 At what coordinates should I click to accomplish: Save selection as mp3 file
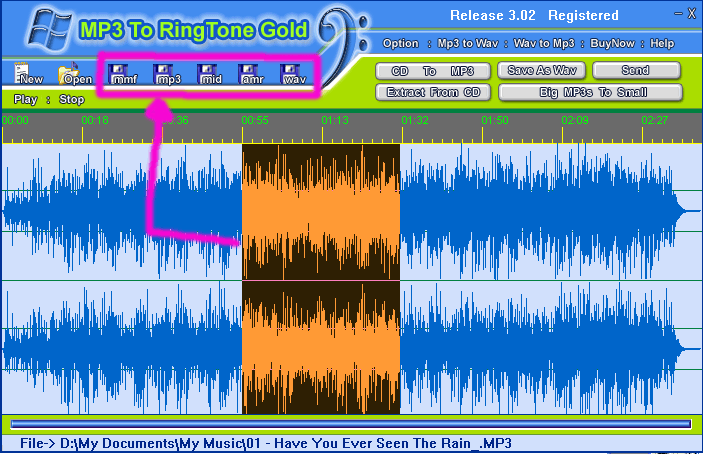point(167,74)
